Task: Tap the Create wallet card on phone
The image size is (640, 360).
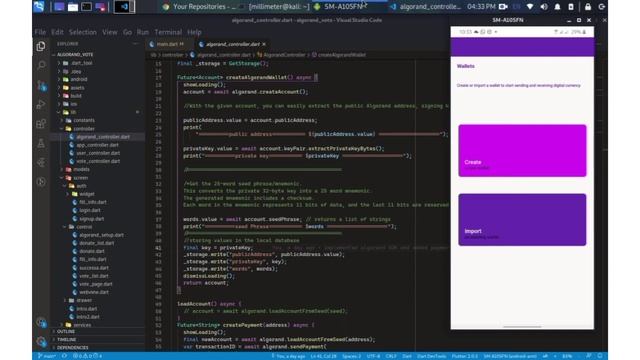Action: (522, 151)
